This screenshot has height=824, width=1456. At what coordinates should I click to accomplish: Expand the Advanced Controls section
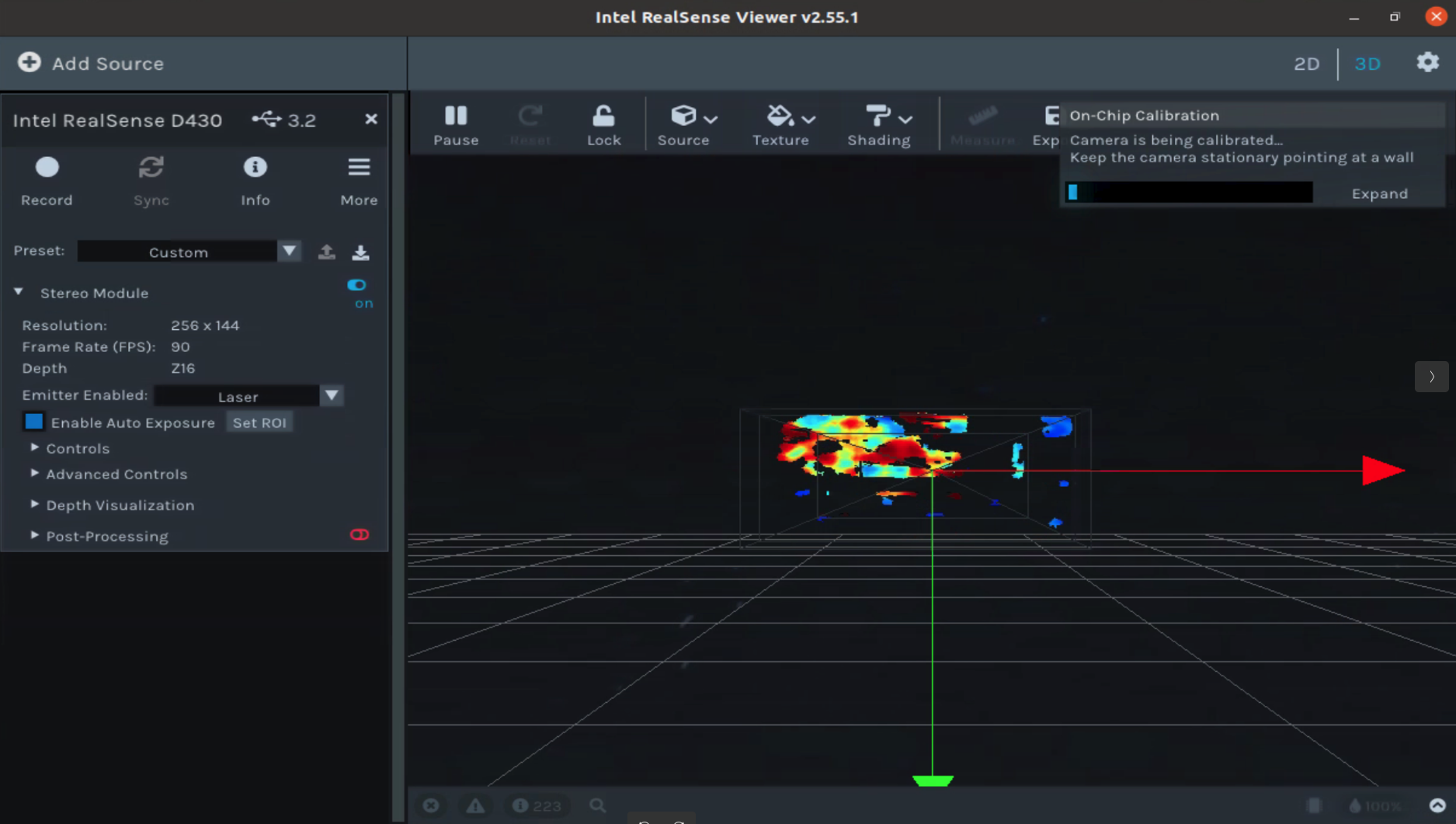(x=116, y=474)
